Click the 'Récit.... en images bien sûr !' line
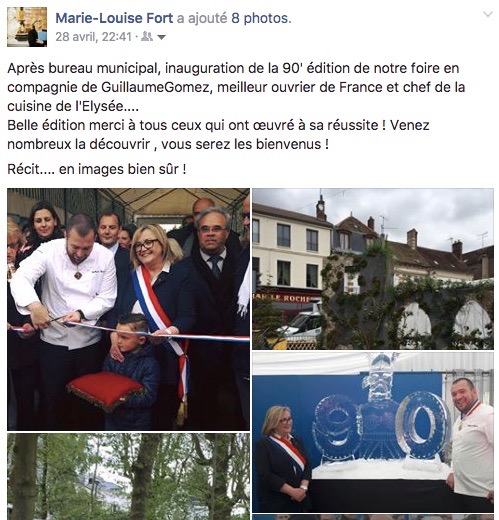 coord(97,169)
